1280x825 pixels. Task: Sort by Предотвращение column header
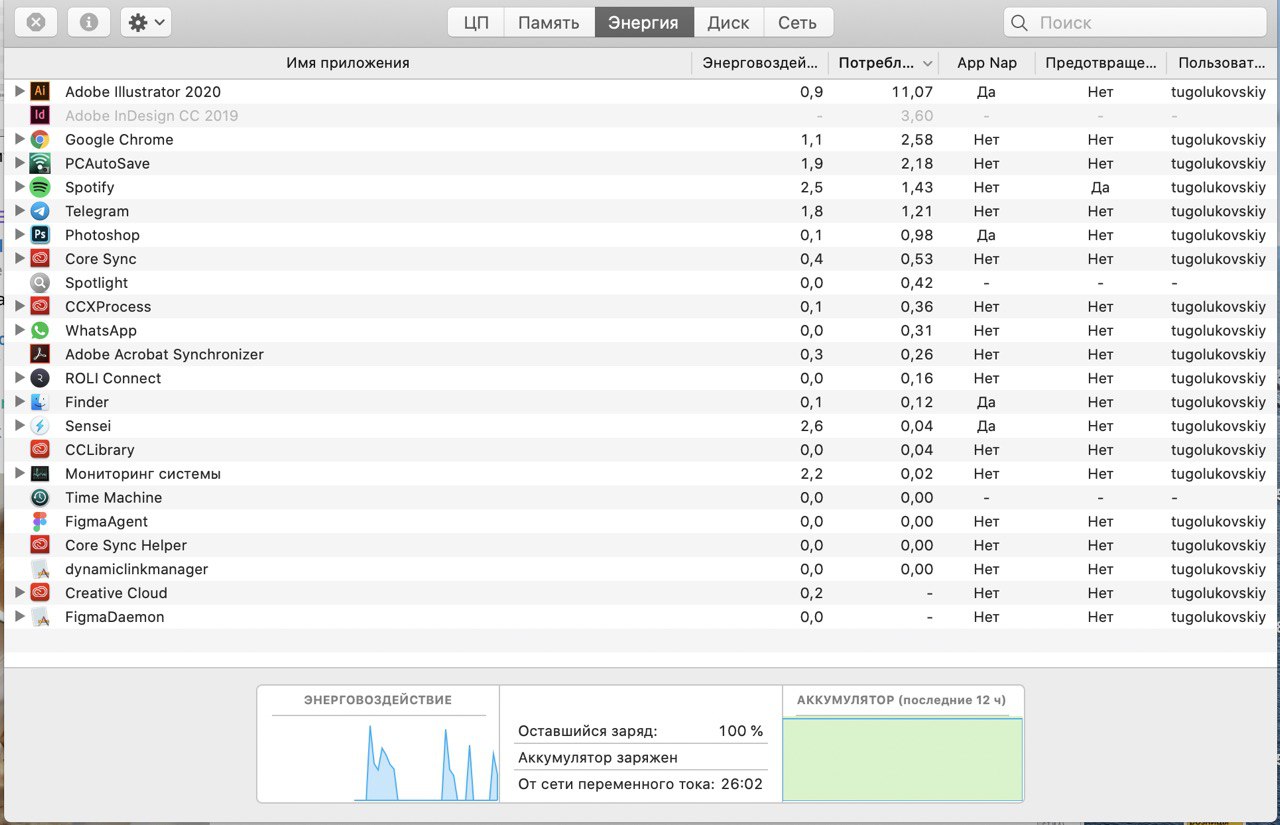(1101, 63)
